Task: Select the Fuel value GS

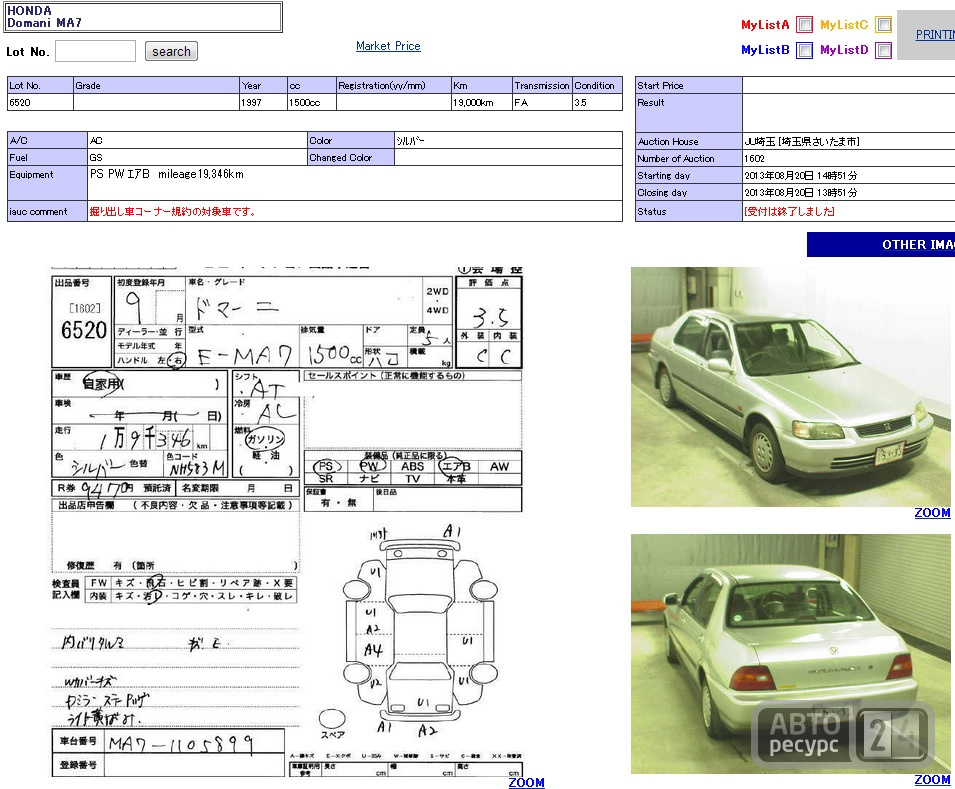Action: coord(96,157)
